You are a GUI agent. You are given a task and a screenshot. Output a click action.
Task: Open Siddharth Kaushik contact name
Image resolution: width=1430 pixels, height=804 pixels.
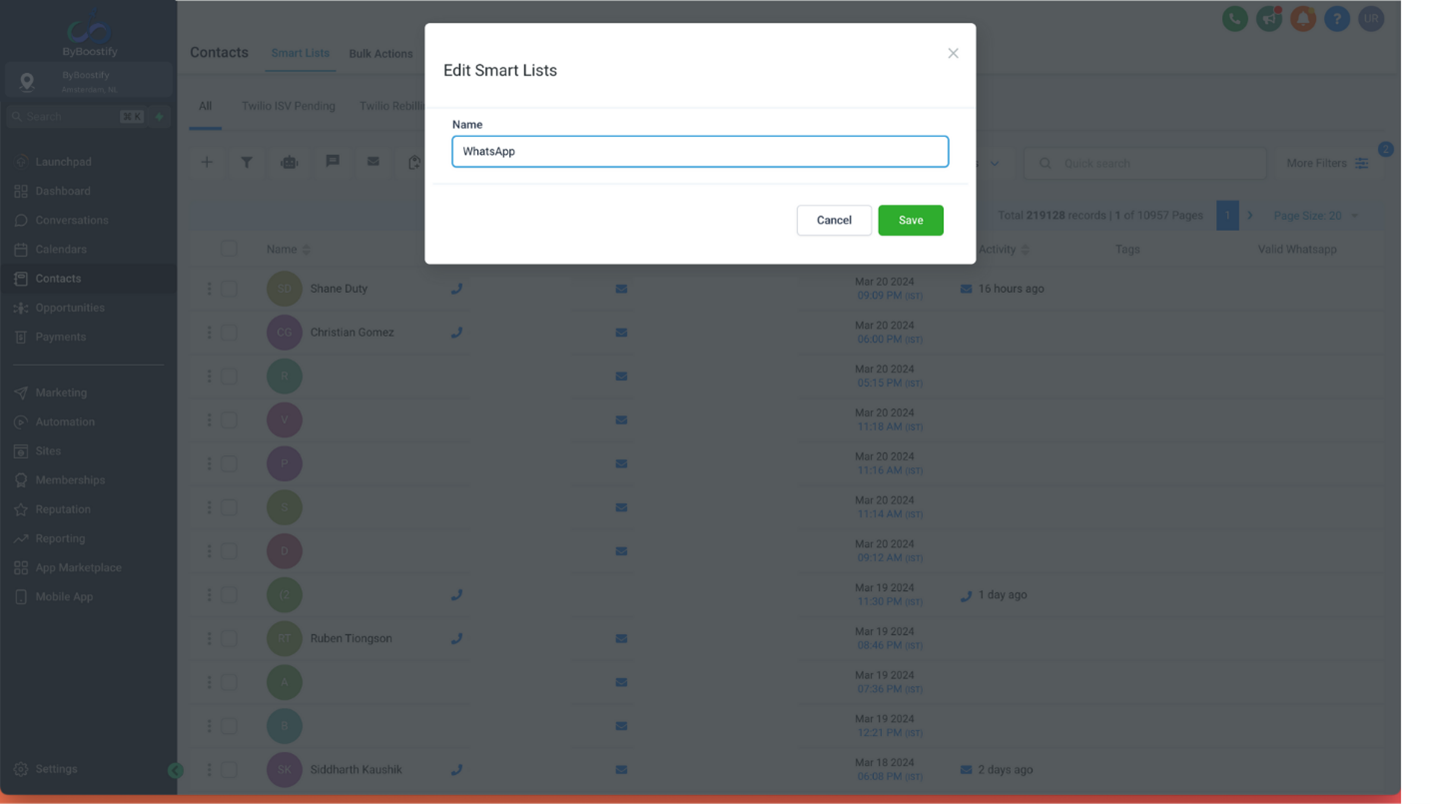[x=356, y=770]
